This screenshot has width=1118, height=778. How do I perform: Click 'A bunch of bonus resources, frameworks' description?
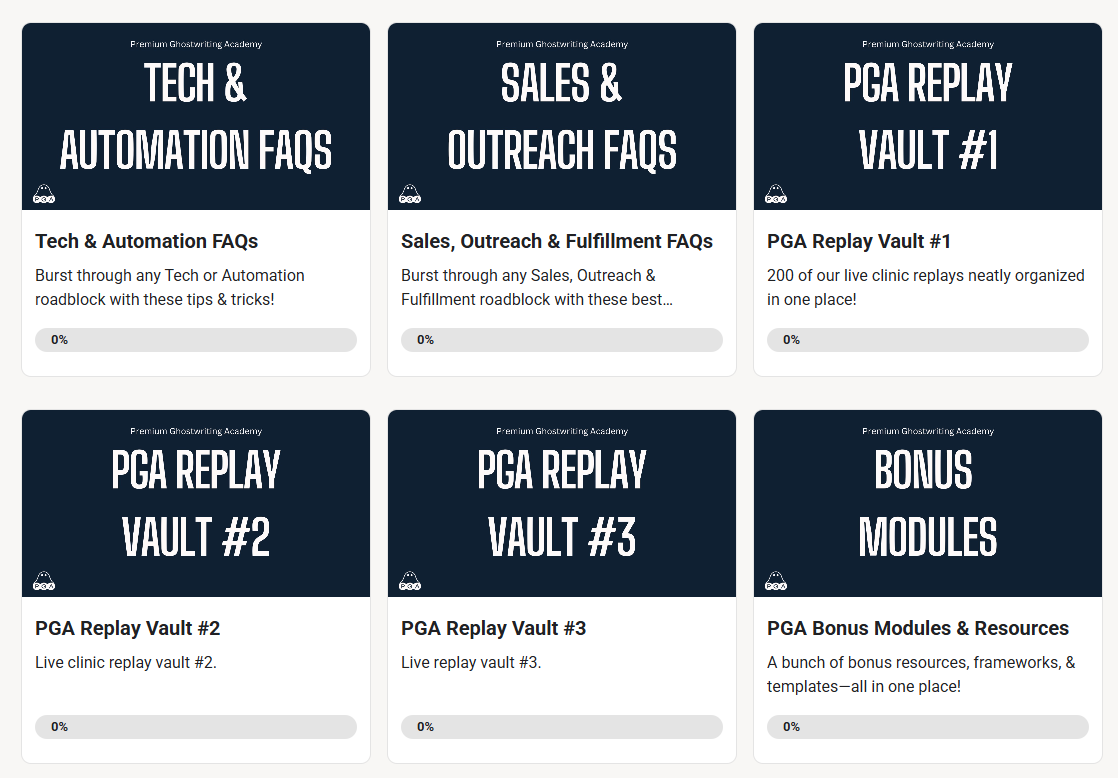(921, 675)
